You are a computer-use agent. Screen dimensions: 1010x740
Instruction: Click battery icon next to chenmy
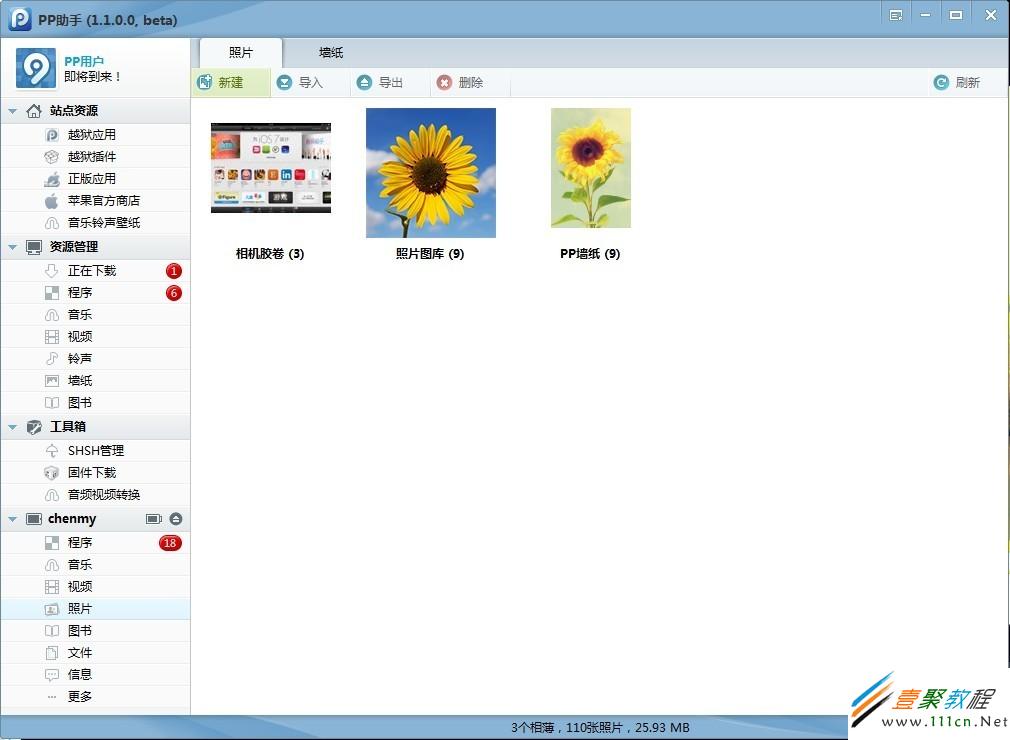click(x=154, y=519)
